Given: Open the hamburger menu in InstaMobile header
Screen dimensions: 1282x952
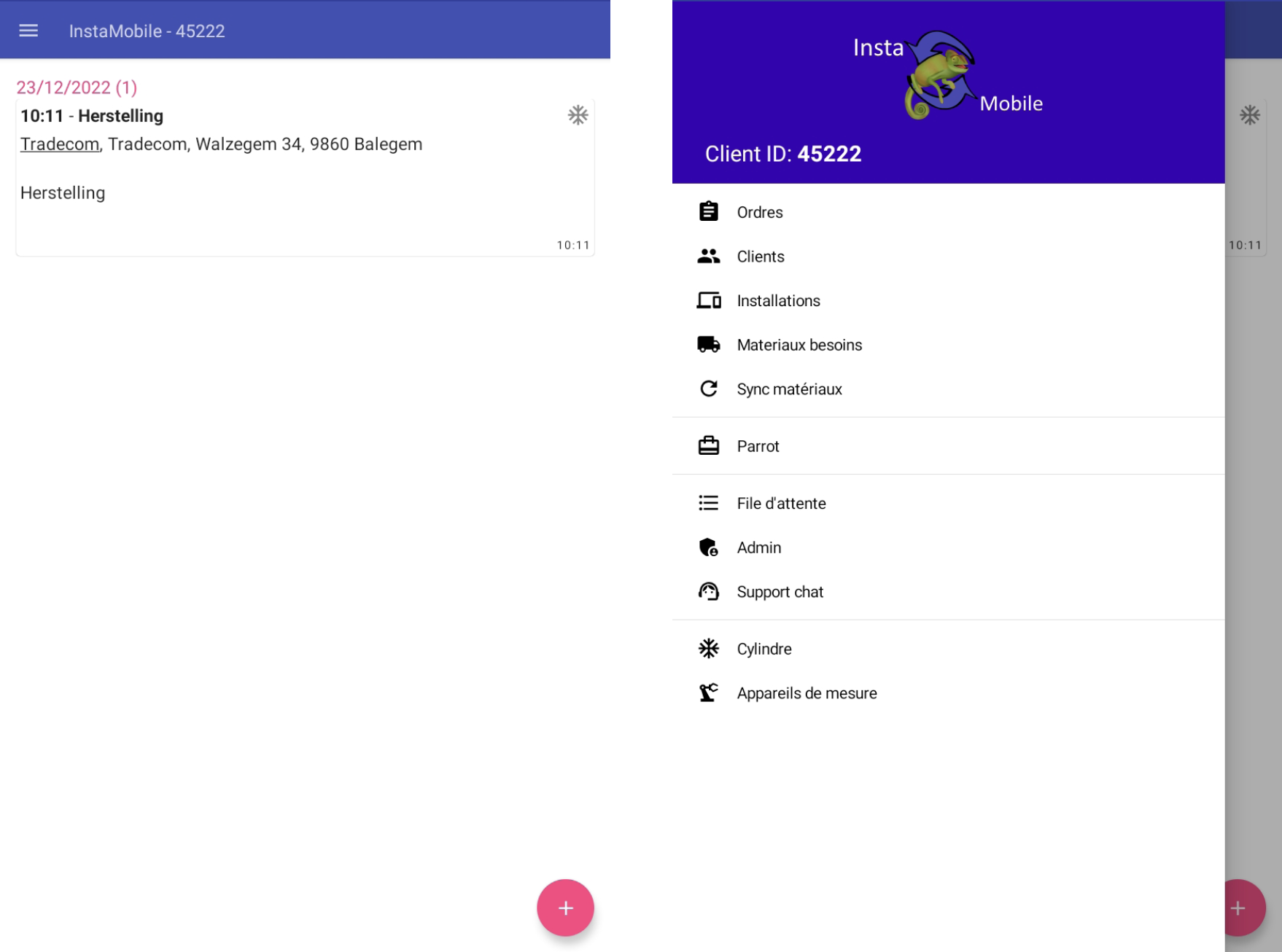Looking at the screenshot, I should (x=28, y=31).
